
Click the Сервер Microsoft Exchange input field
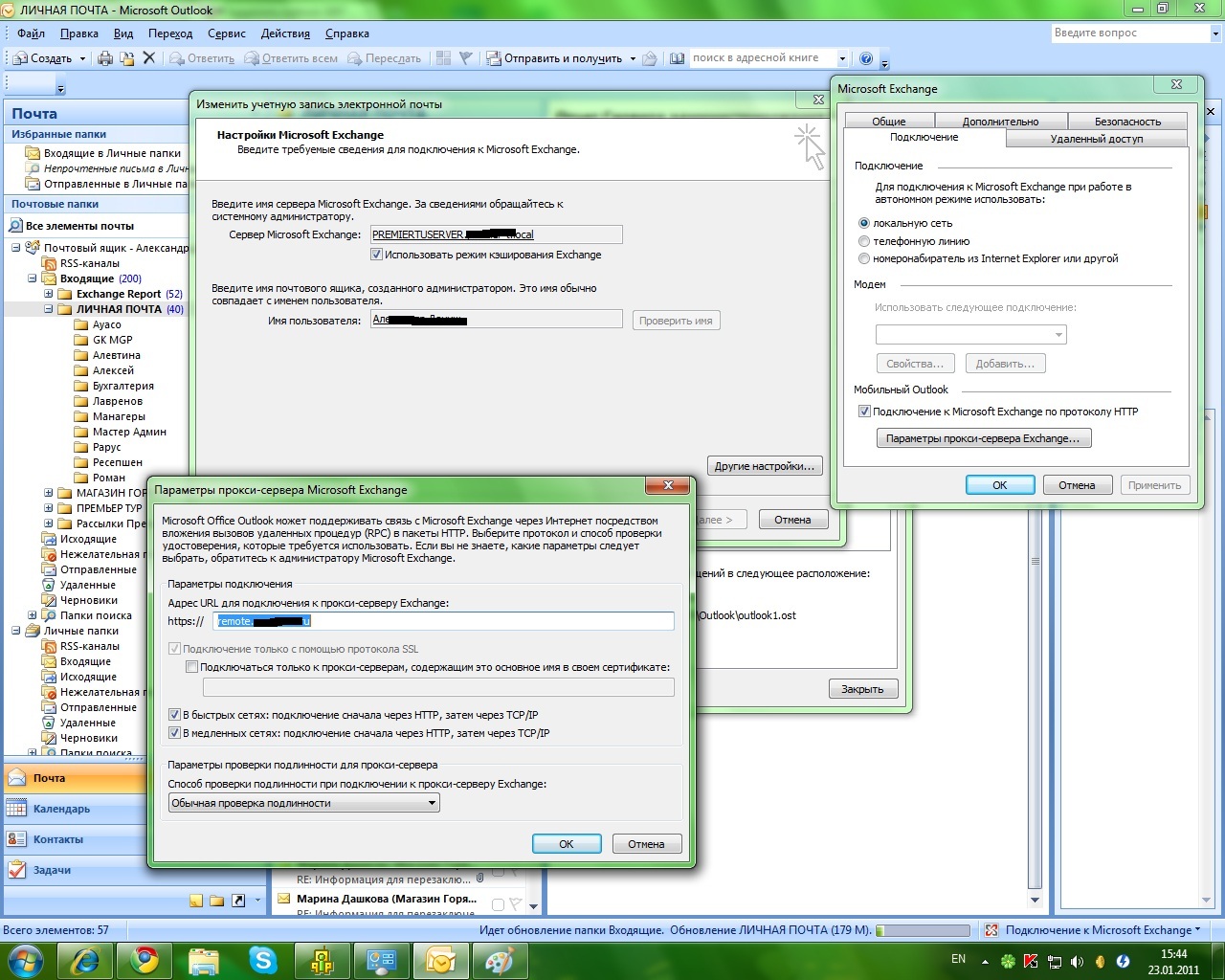pos(497,234)
